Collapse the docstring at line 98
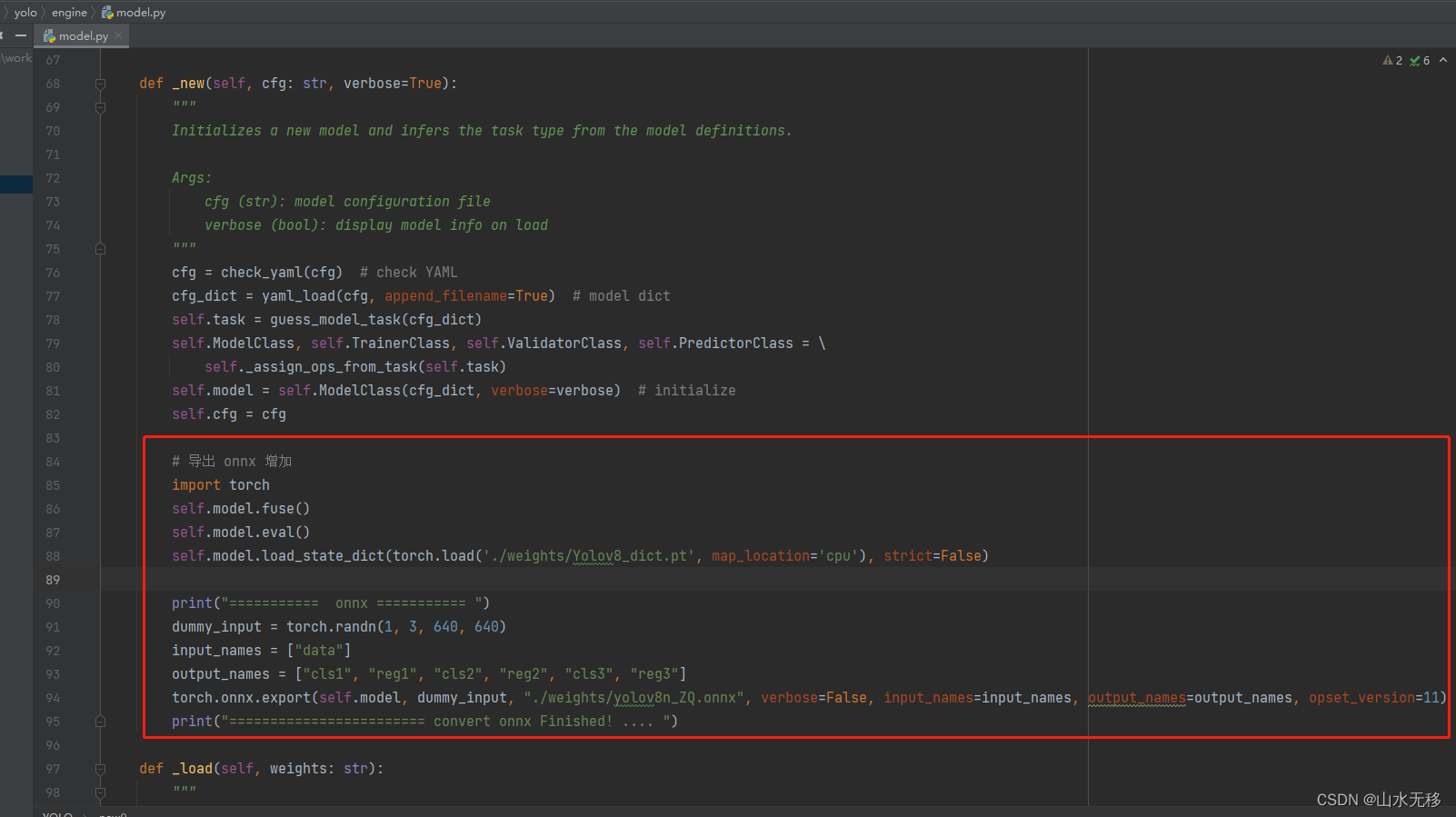Image resolution: width=1456 pixels, height=817 pixels. (100, 792)
